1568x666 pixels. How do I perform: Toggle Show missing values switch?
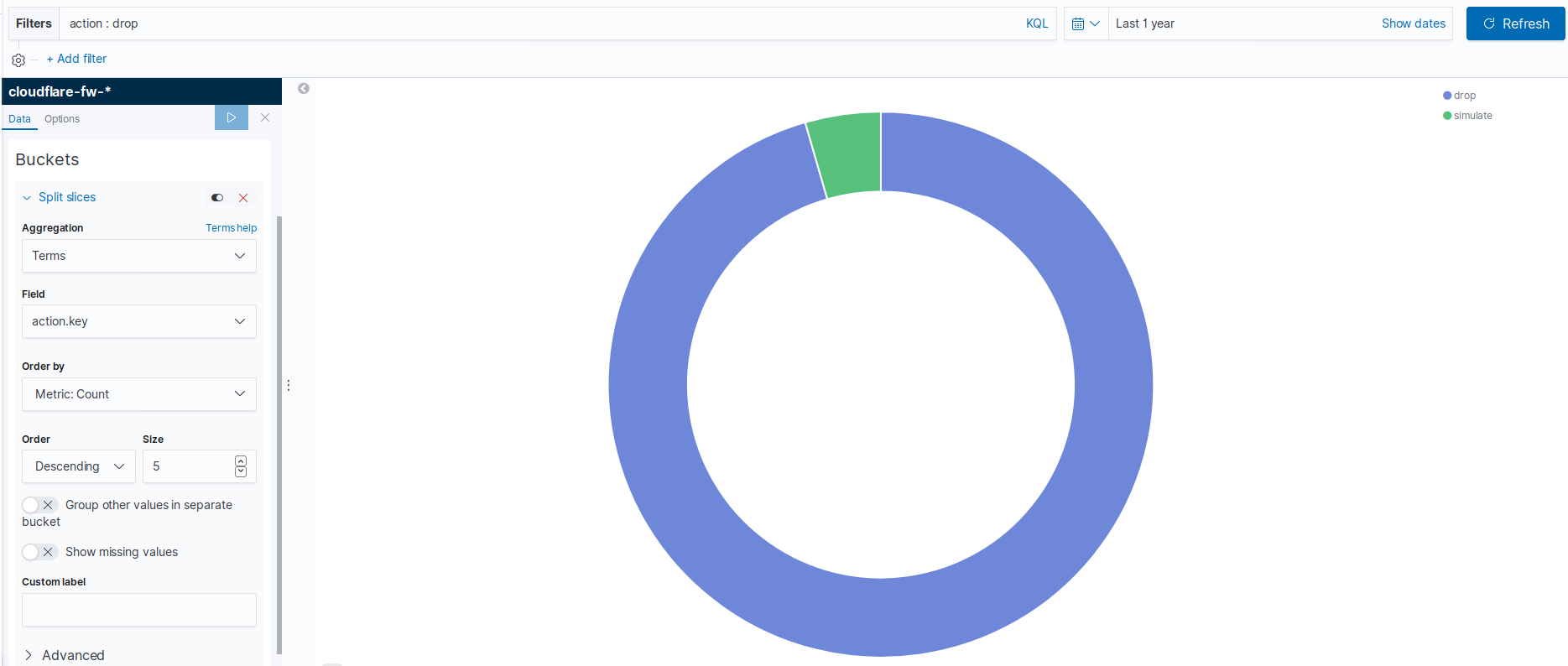click(39, 552)
